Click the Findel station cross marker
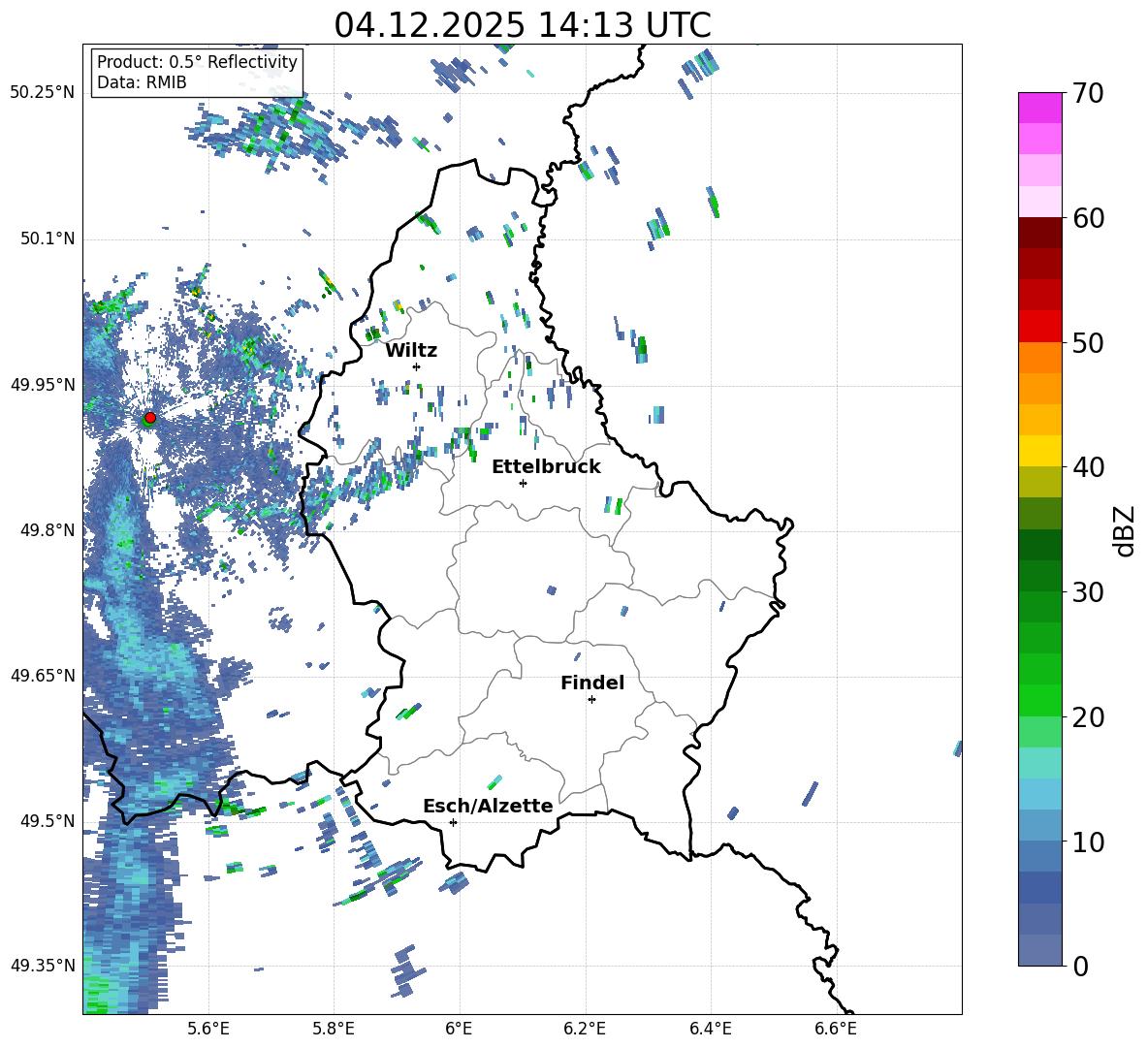1148x1048 pixels. (x=591, y=700)
